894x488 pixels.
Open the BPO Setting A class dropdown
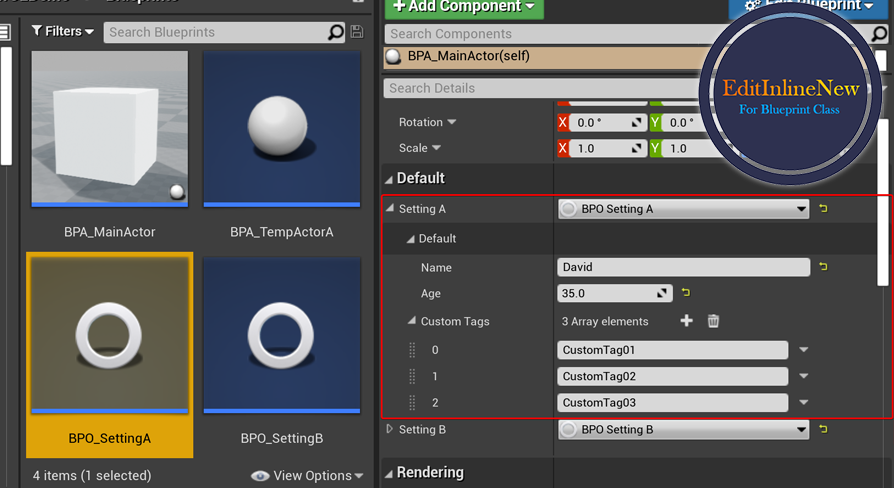(x=684, y=209)
